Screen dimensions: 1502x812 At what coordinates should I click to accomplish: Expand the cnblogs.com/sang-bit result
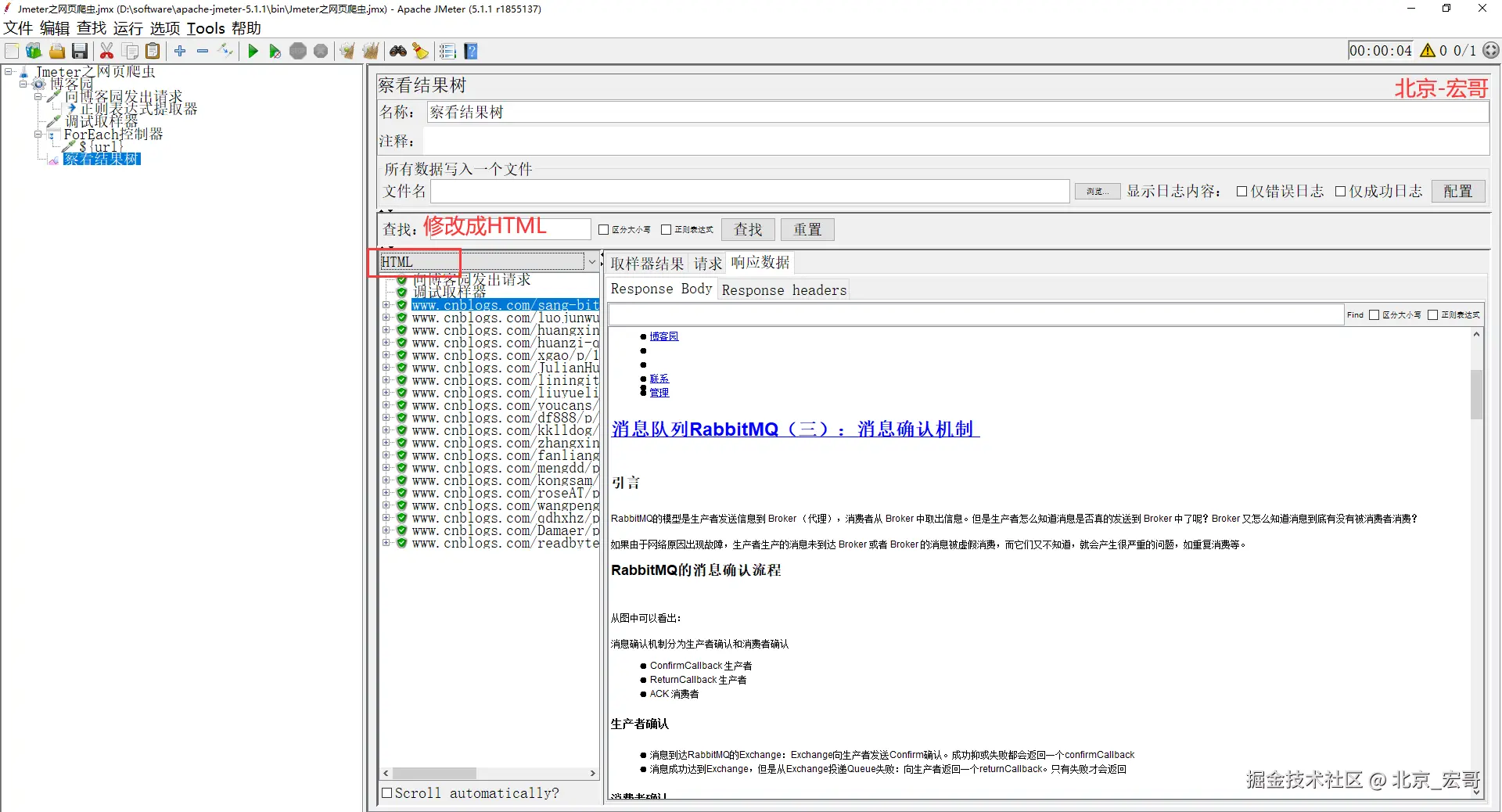click(x=386, y=305)
